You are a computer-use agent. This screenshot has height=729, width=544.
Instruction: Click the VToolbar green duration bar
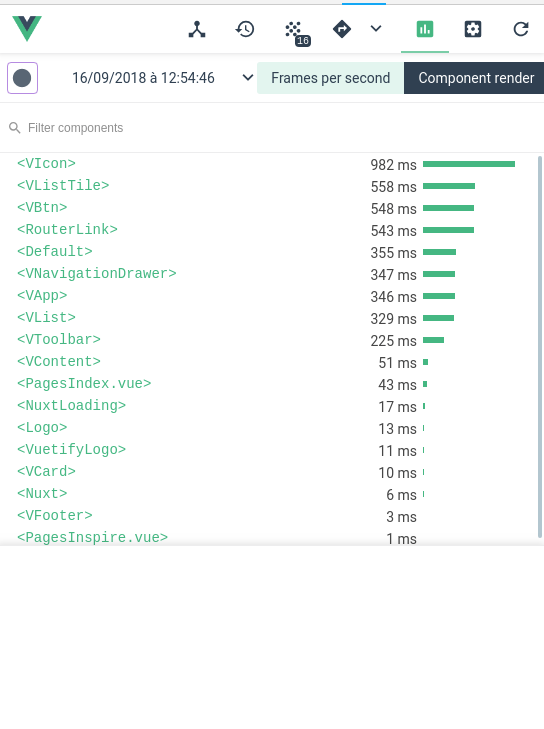coord(433,340)
